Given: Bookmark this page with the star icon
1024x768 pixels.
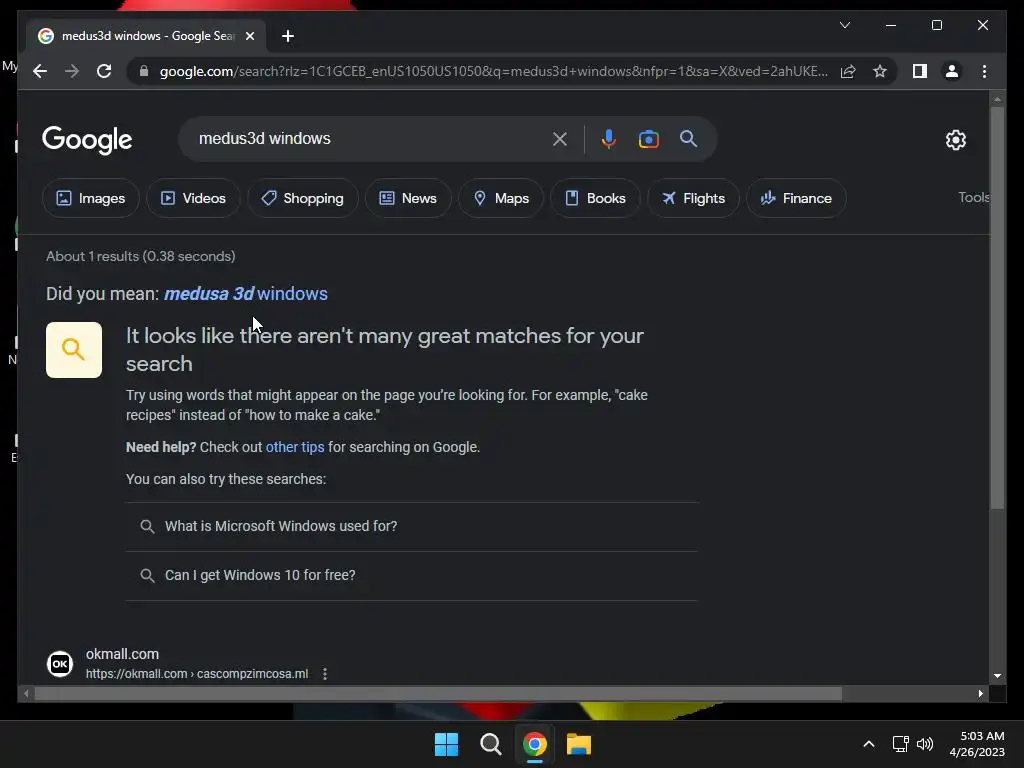Looking at the screenshot, I should 880,71.
